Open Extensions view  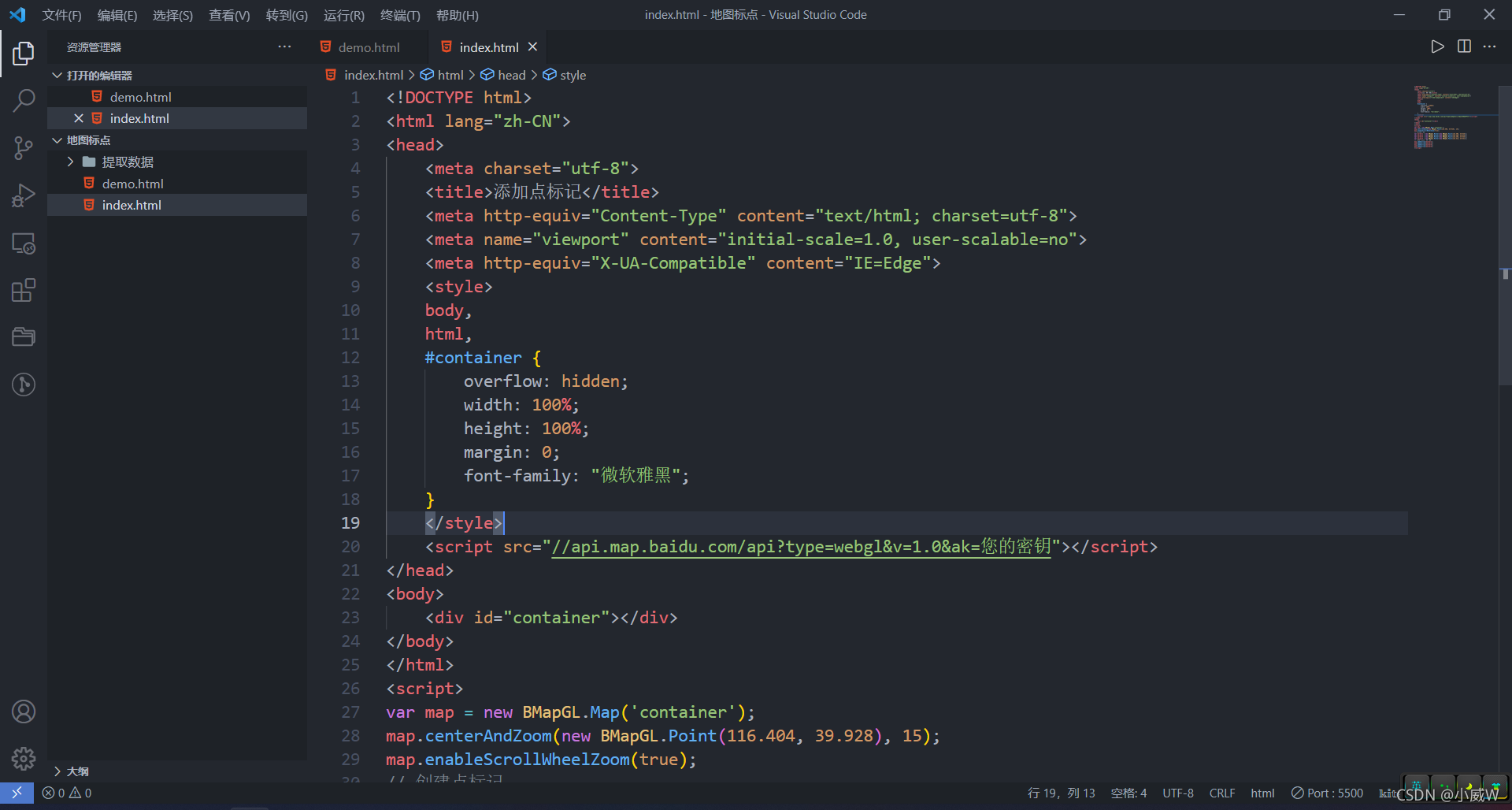pyautogui.click(x=24, y=290)
